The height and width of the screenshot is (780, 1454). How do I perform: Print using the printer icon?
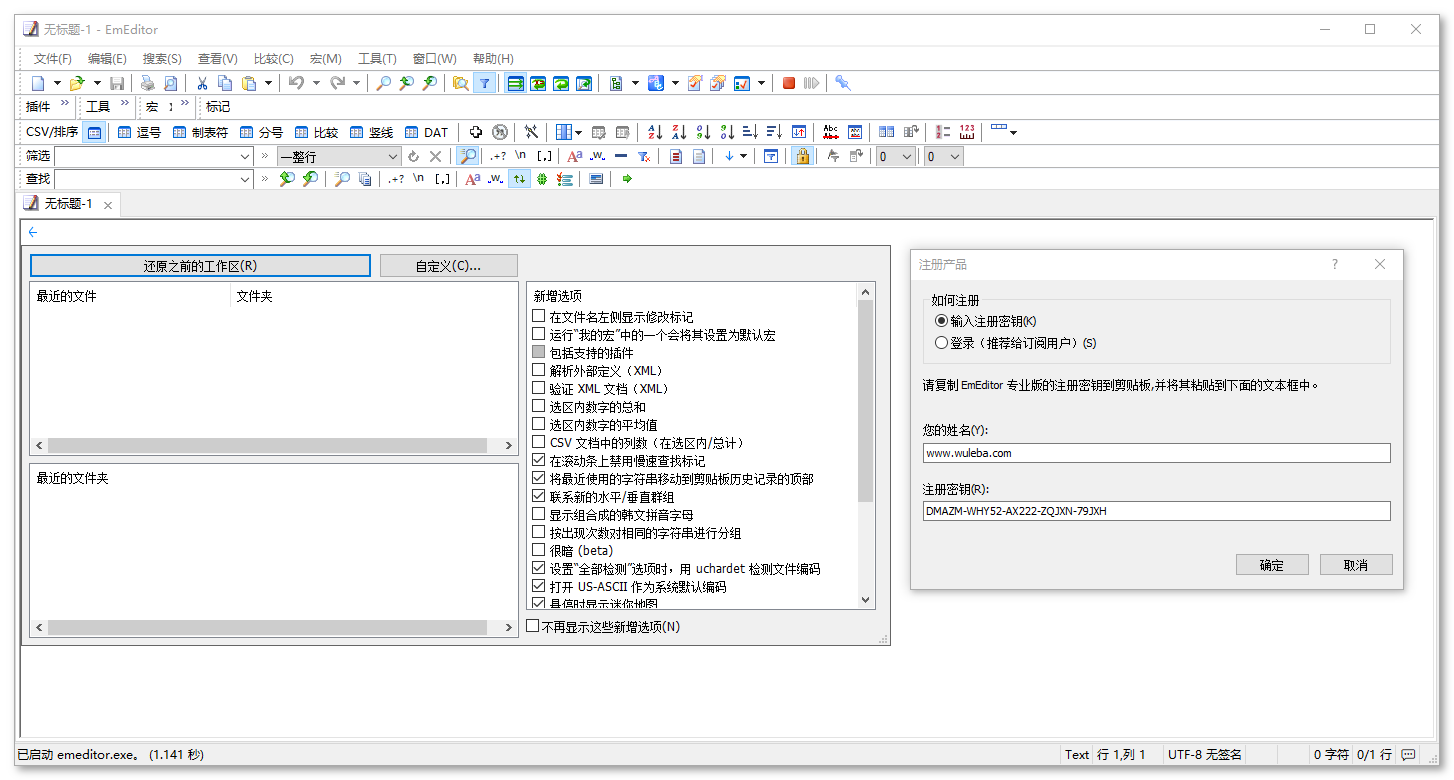[148, 83]
